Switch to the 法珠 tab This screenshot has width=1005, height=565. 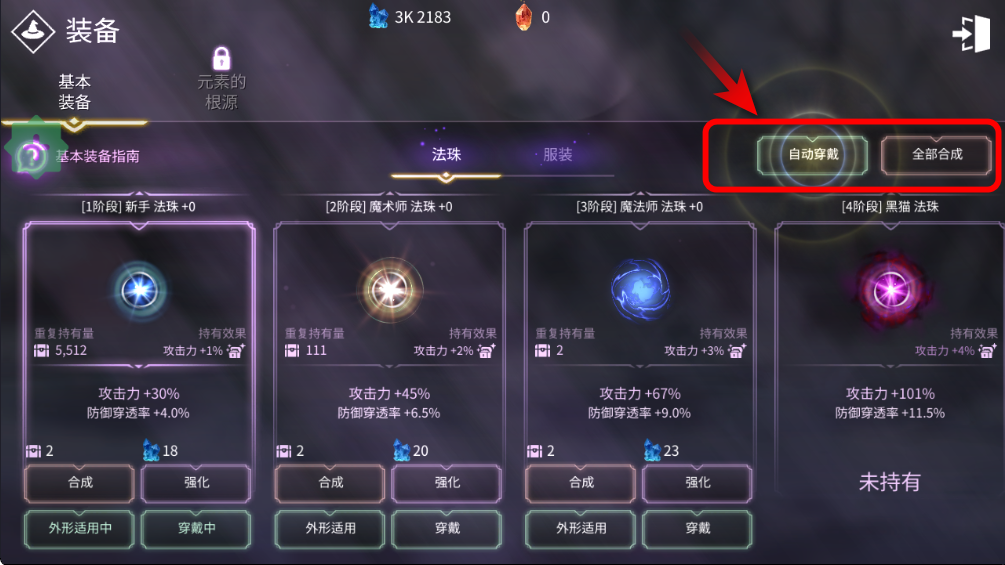click(x=446, y=154)
